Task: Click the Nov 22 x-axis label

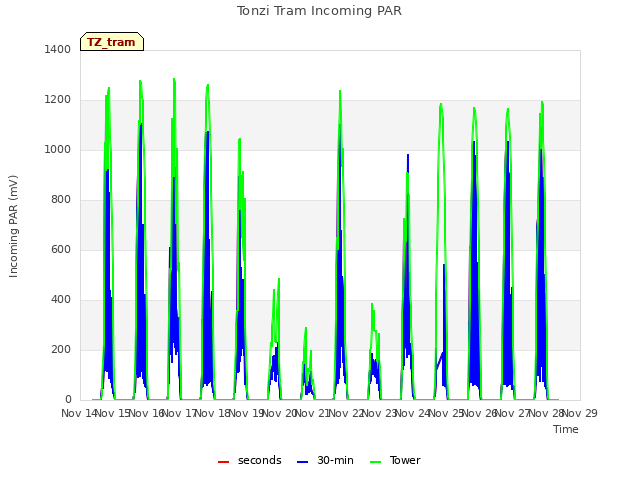Action: (346, 413)
